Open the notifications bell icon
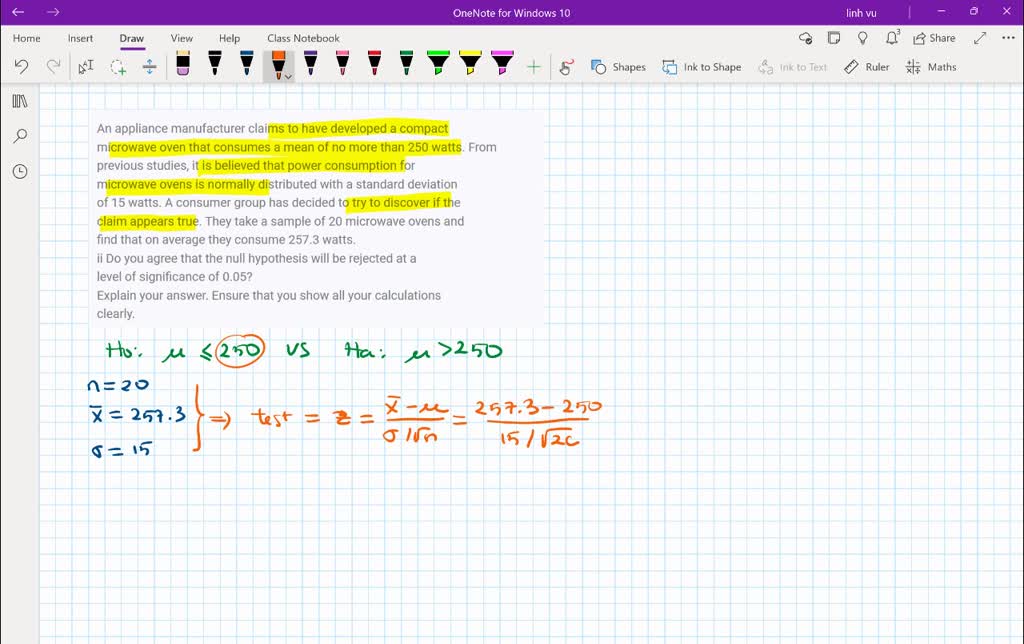The image size is (1024, 644). [x=892, y=38]
